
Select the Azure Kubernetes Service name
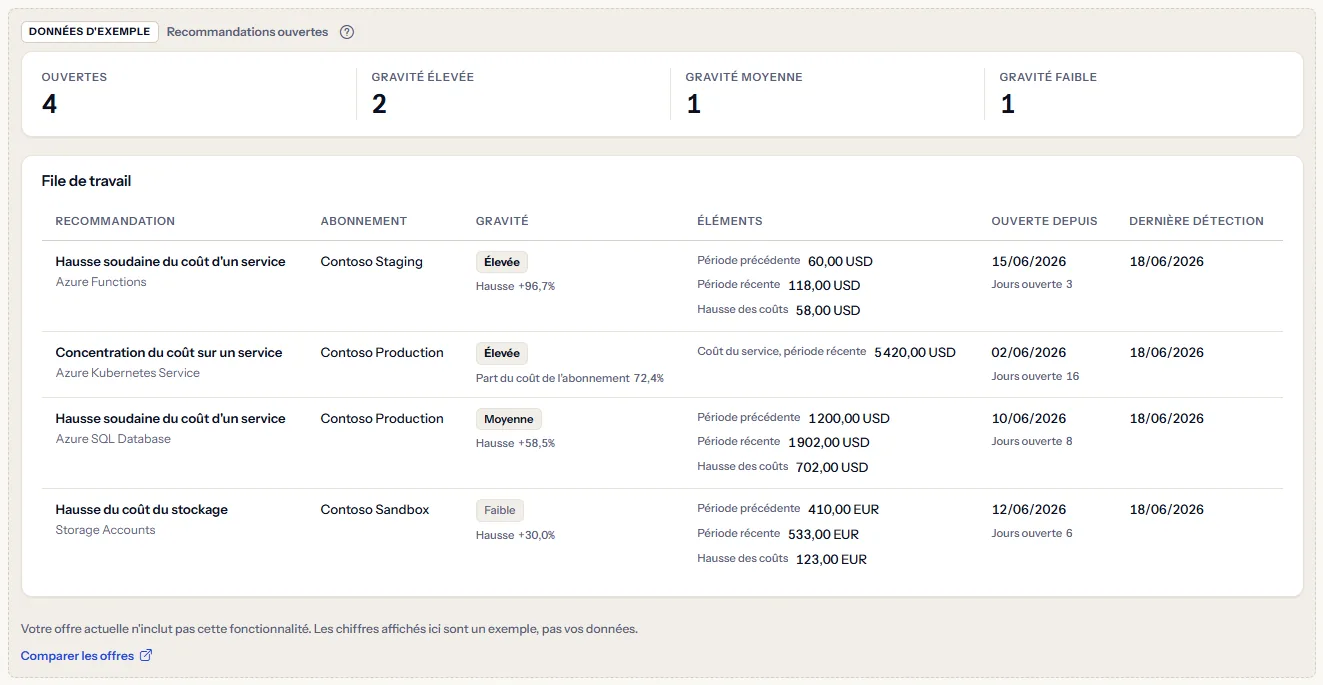click(128, 373)
